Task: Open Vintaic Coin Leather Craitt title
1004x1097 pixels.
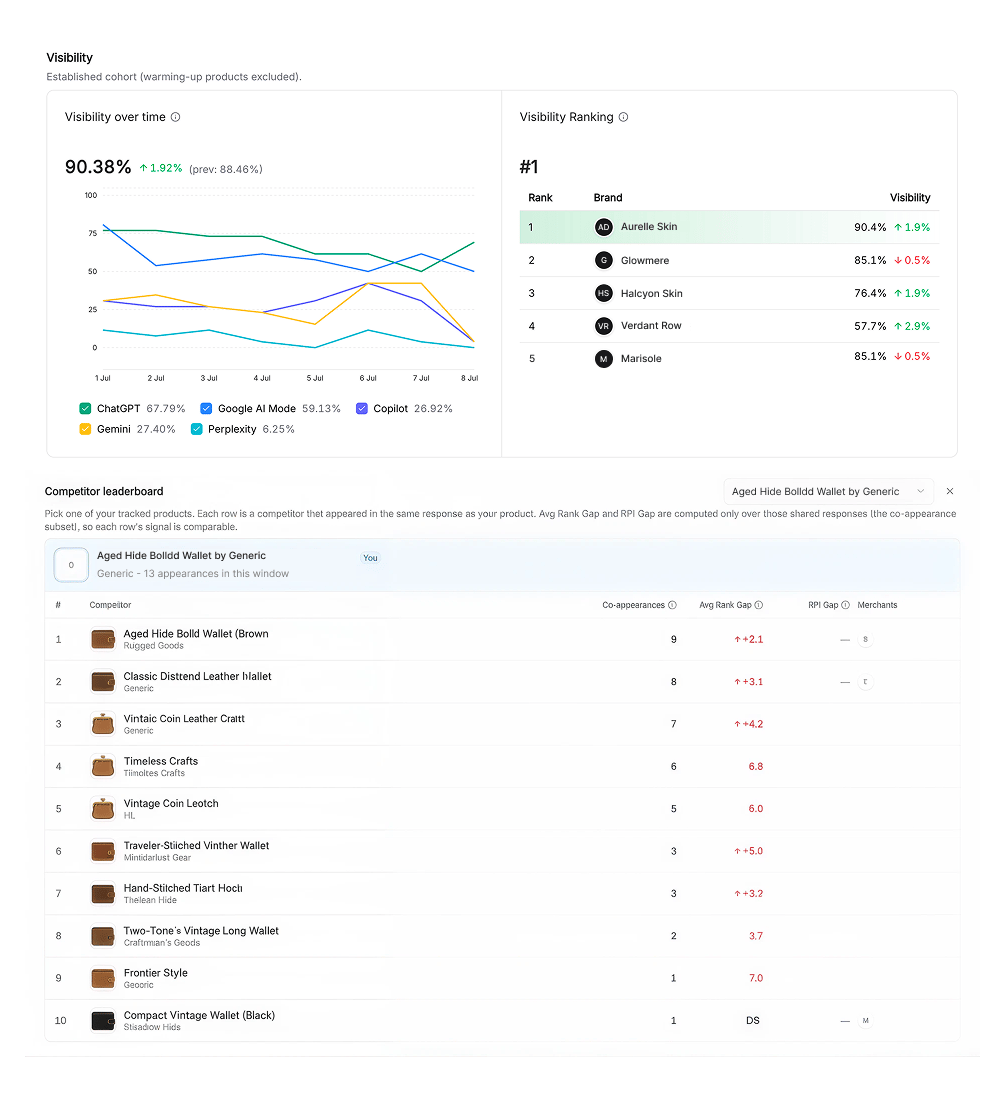Action: point(184,719)
